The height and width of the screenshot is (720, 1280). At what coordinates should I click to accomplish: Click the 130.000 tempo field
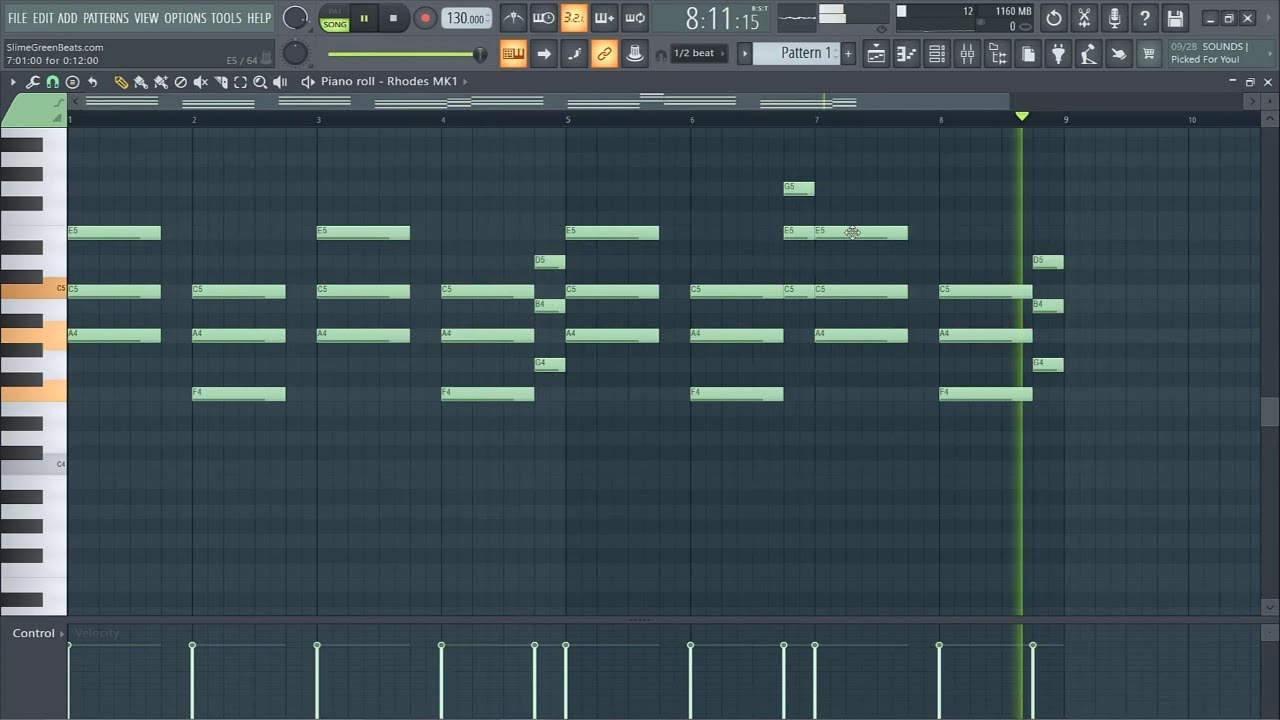[x=466, y=18]
